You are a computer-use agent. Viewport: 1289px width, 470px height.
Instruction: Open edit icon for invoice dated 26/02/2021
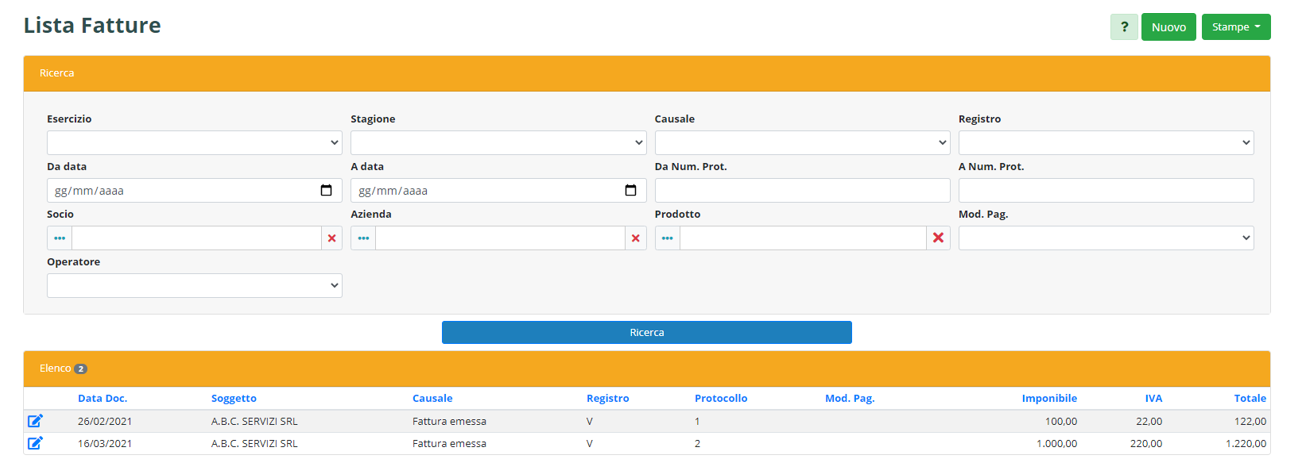point(35,422)
